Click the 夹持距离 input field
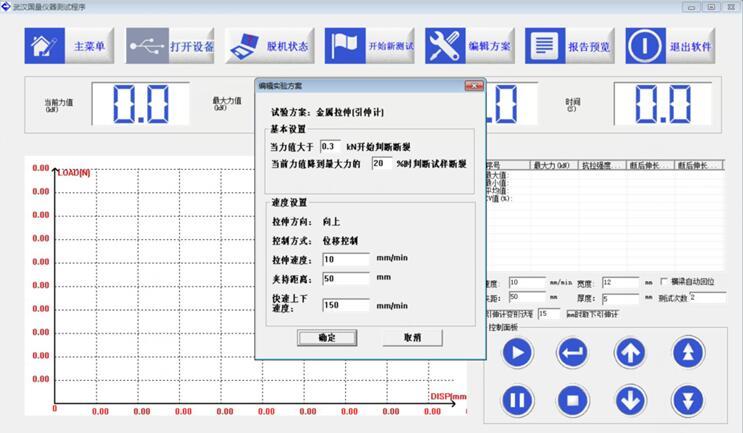The height and width of the screenshot is (433, 743). pyautogui.click(x=346, y=279)
